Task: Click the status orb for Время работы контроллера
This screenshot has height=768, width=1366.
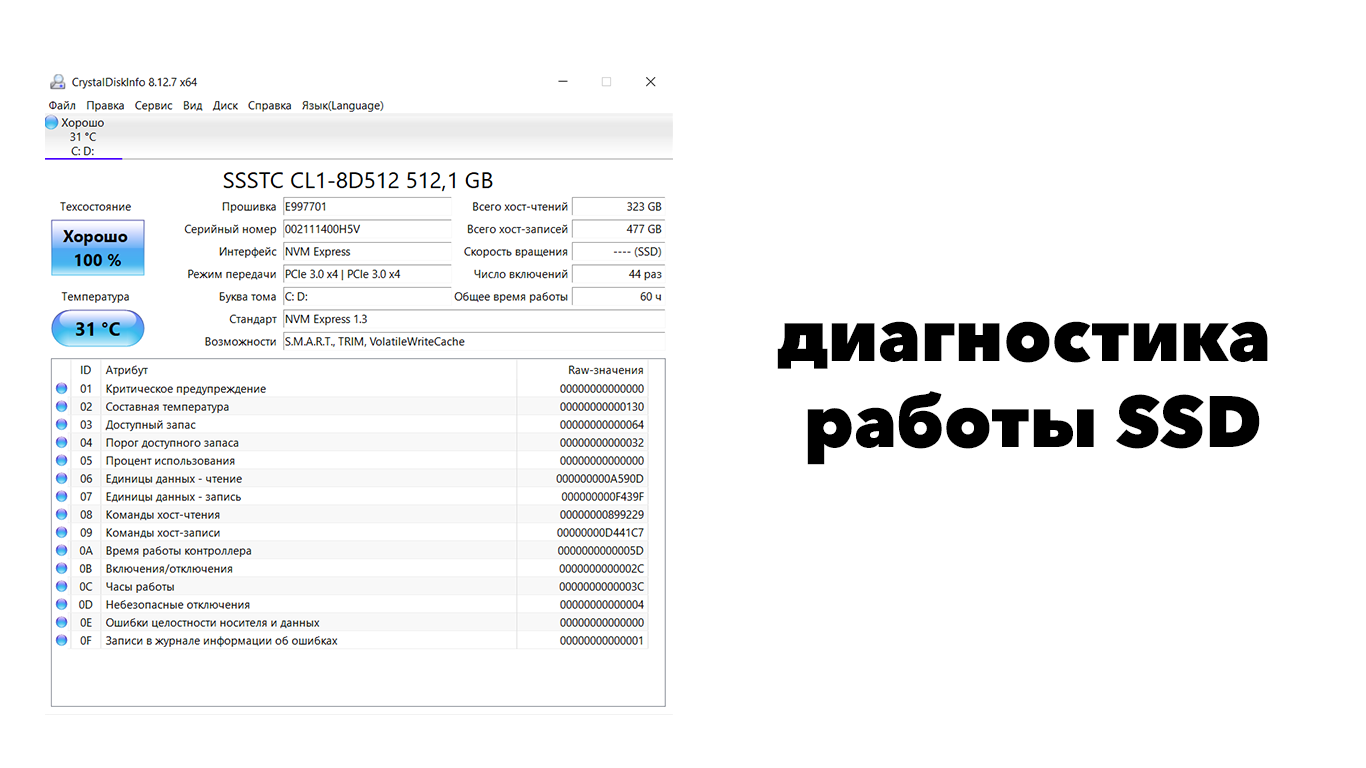Action: tap(62, 550)
